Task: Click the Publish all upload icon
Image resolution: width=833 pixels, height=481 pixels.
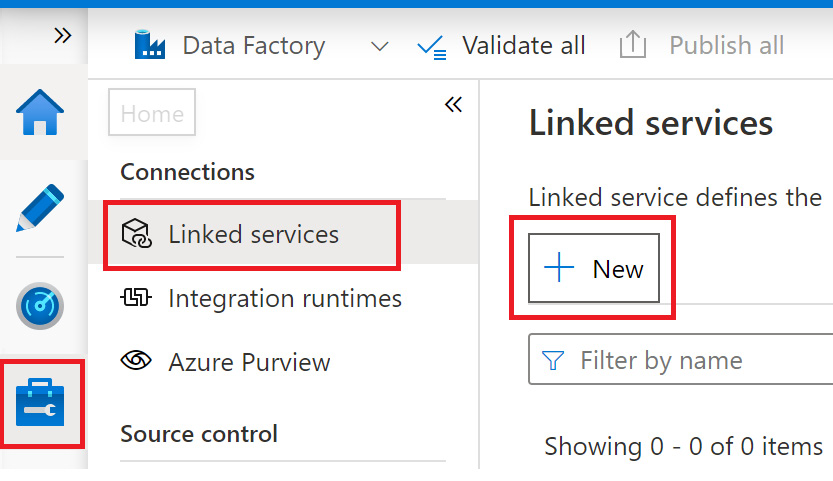Action: click(x=631, y=45)
